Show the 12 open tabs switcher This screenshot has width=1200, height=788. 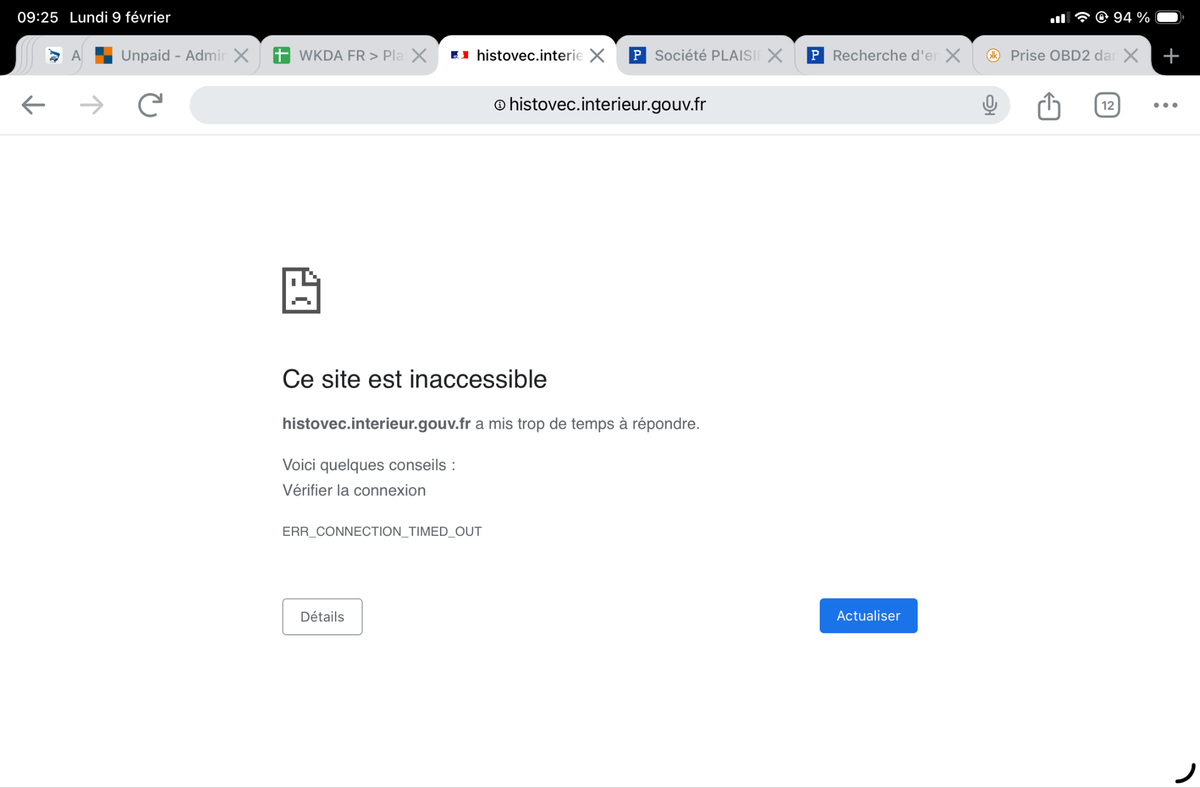pos(1107,105)
